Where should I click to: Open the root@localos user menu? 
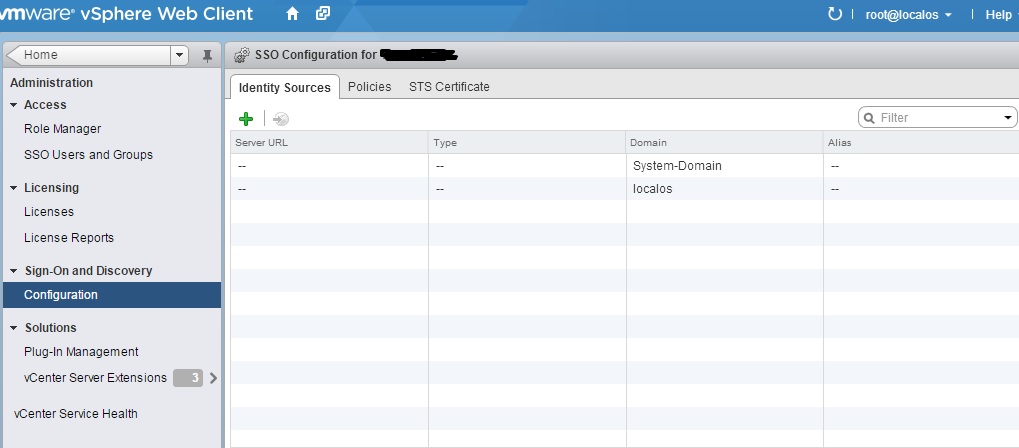(x=908, y=15)
